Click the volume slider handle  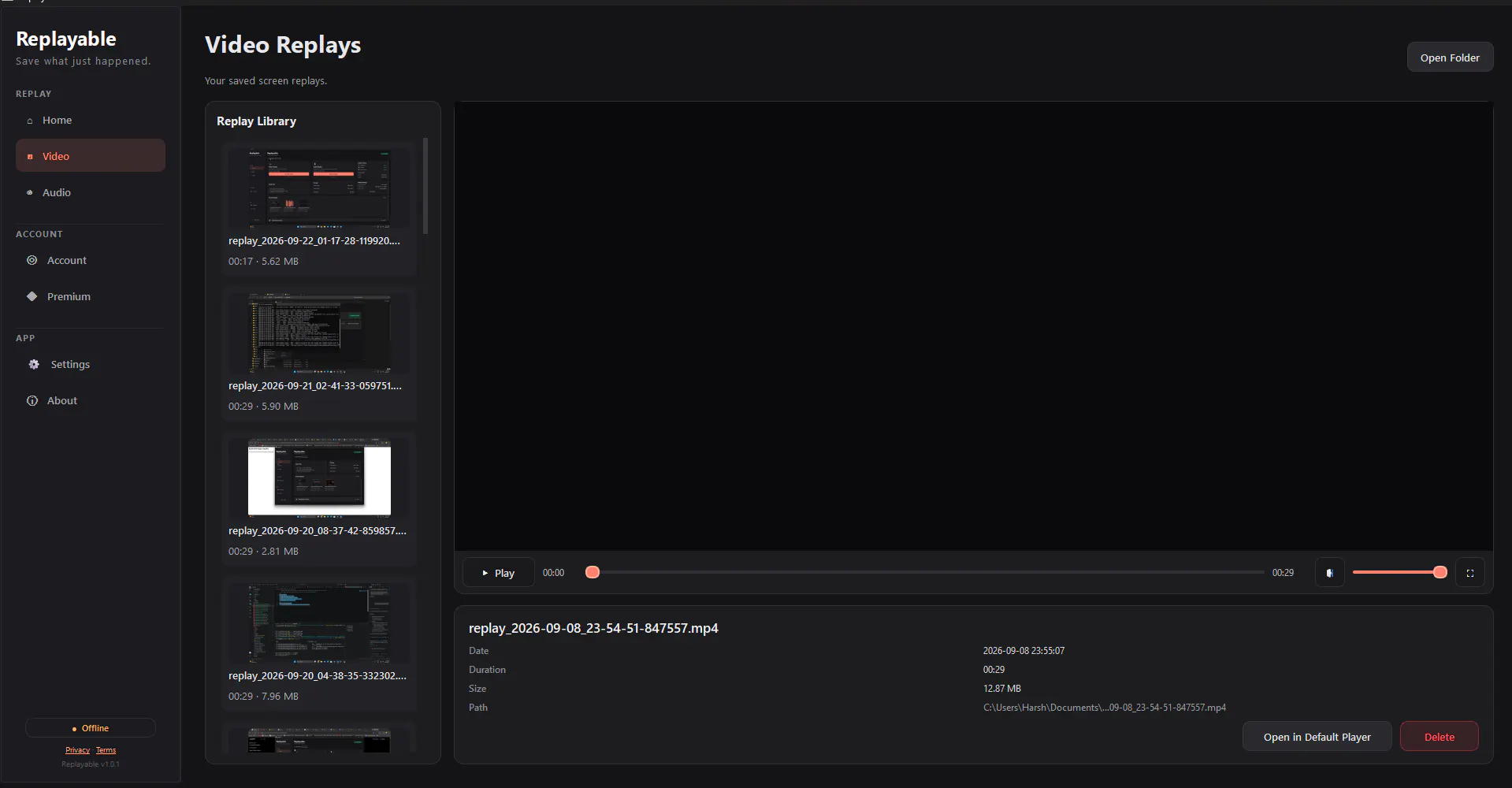tap(1440, 572)
